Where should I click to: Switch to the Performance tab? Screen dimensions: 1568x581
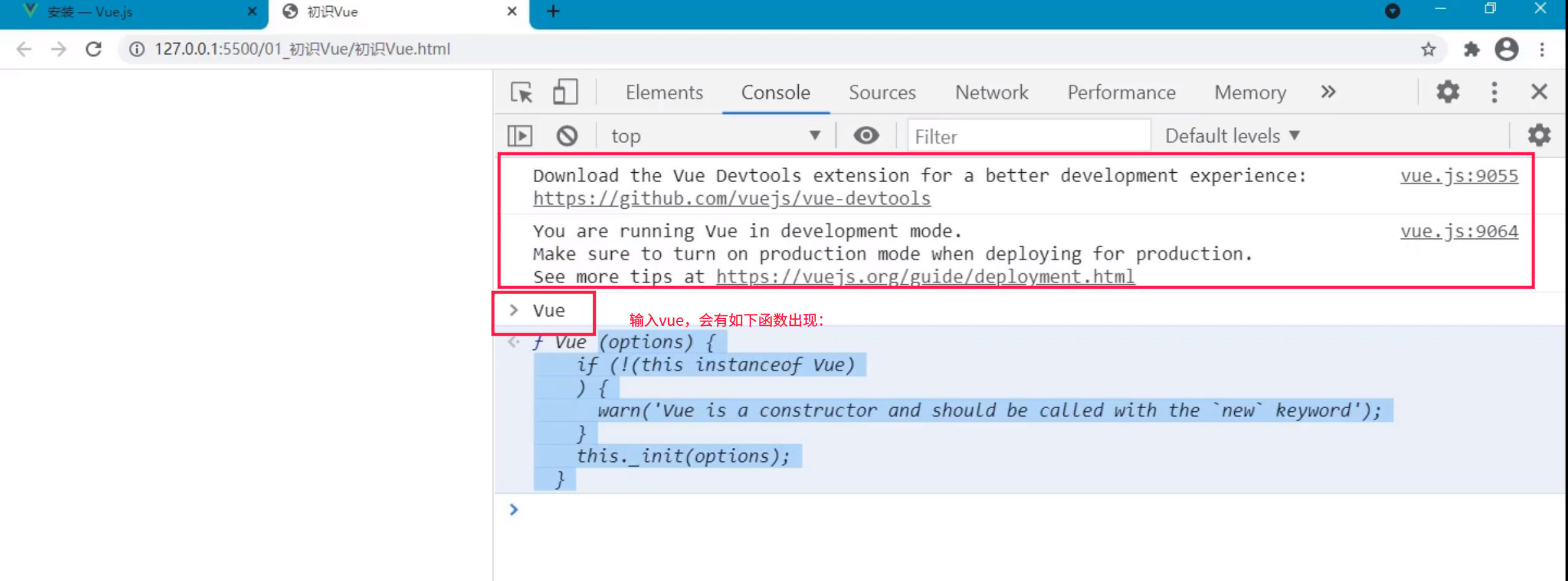click(1121, 92)
